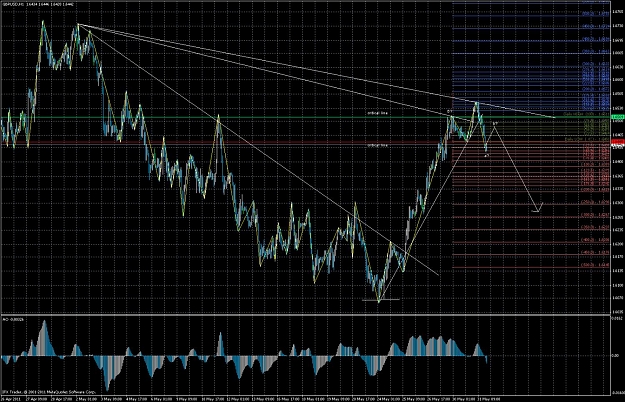Click the '26 Apr 2011' date on the time axis
Viewport: 625px width, 402px height.
pos(11,398)
